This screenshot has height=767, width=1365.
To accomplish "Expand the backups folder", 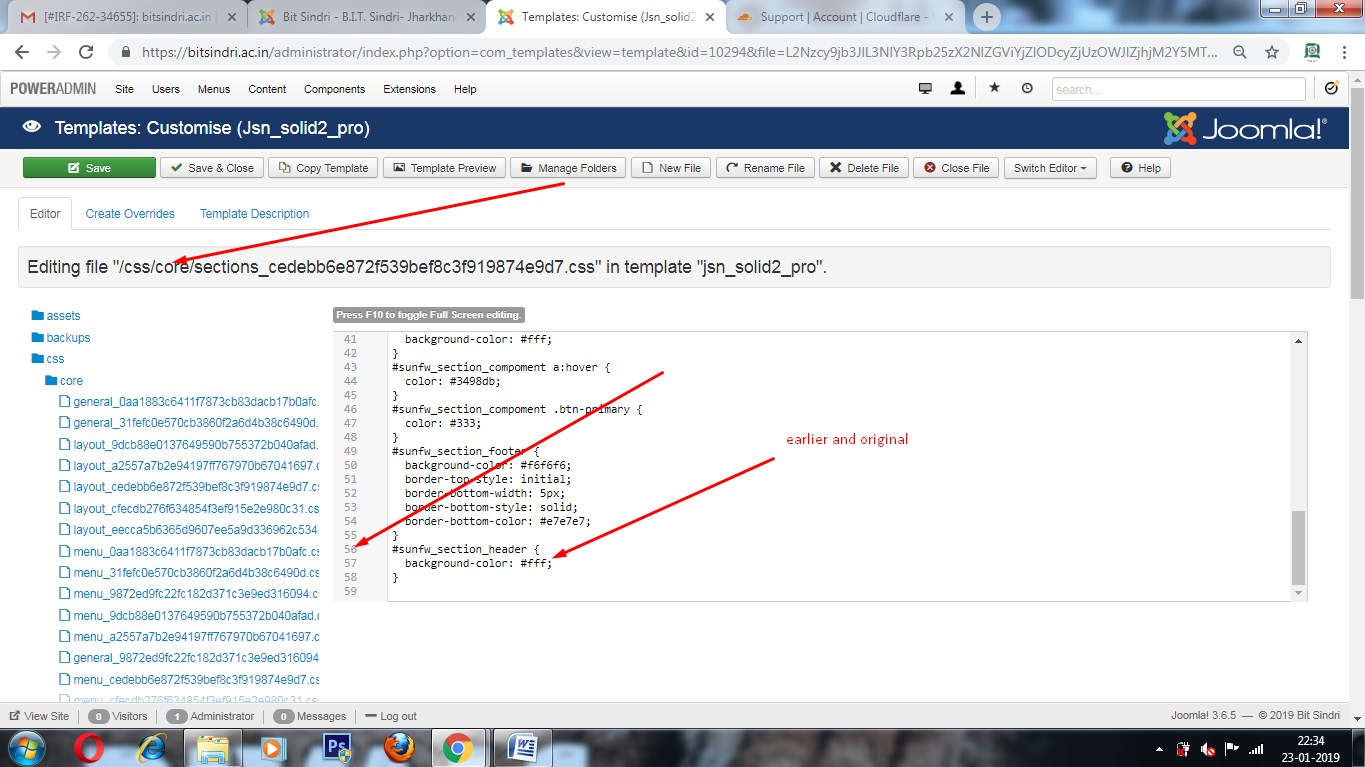I will click(x=61, y=338).
